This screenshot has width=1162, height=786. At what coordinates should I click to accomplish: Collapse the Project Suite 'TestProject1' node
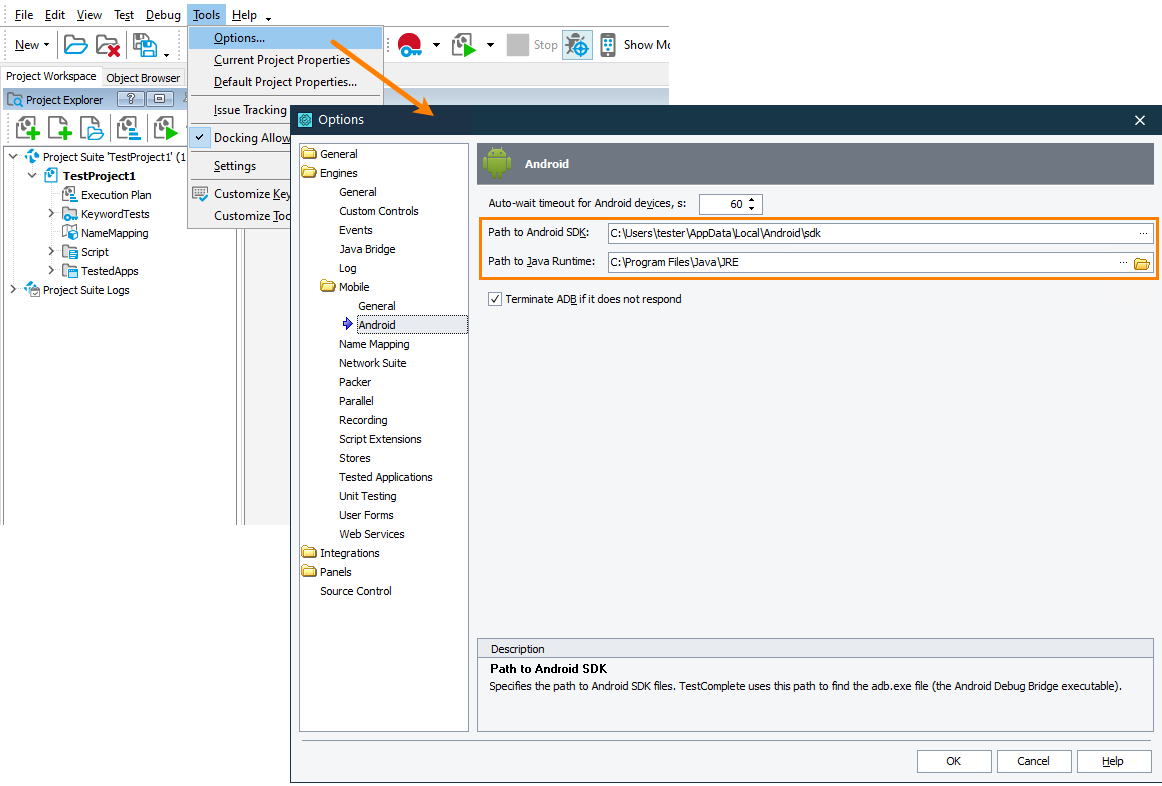[13, 156]
